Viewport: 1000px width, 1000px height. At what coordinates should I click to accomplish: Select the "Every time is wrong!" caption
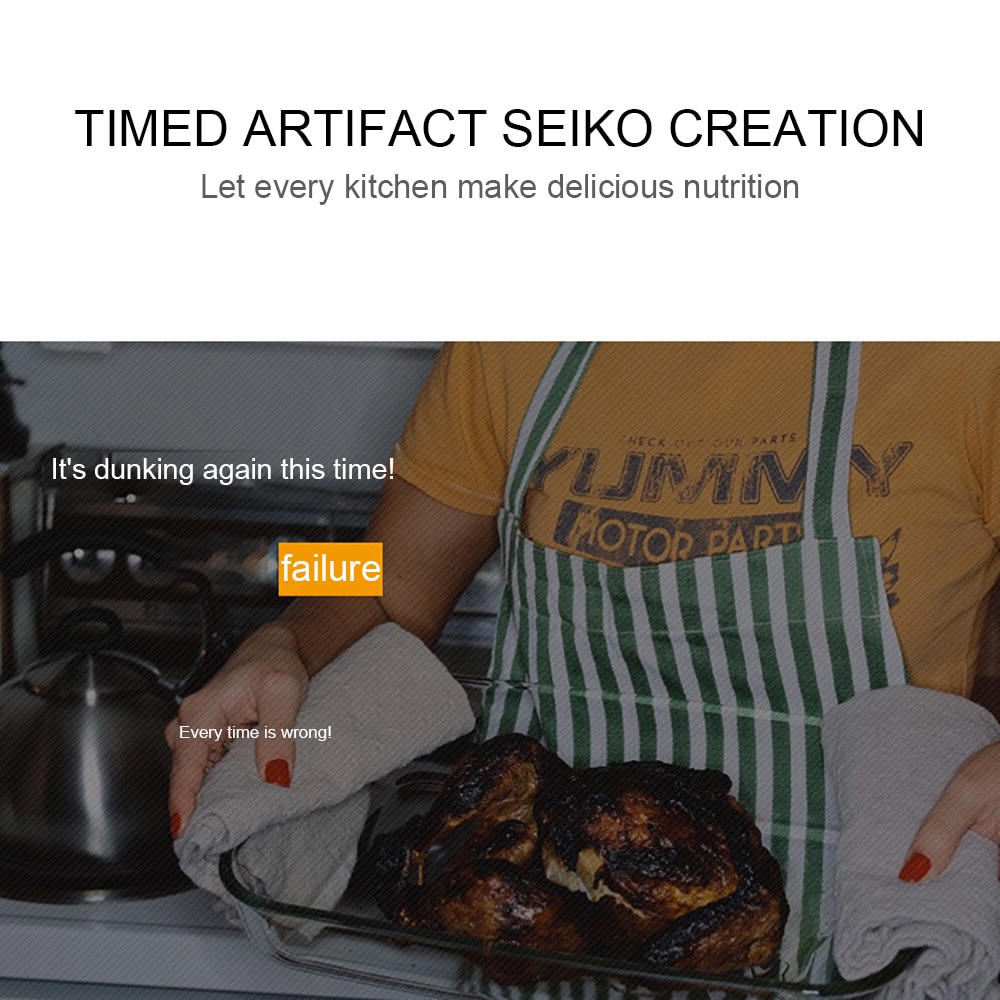coord(255,732)
